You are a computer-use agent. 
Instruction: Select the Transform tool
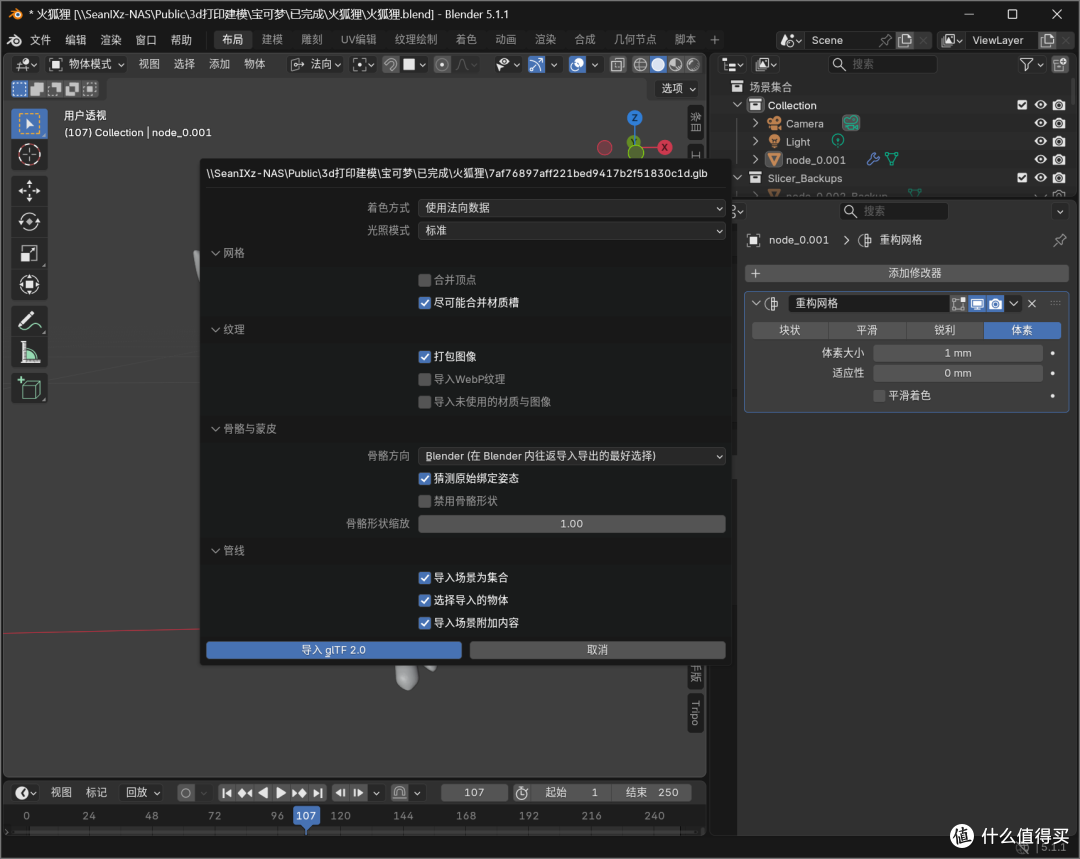pos(29,284)
